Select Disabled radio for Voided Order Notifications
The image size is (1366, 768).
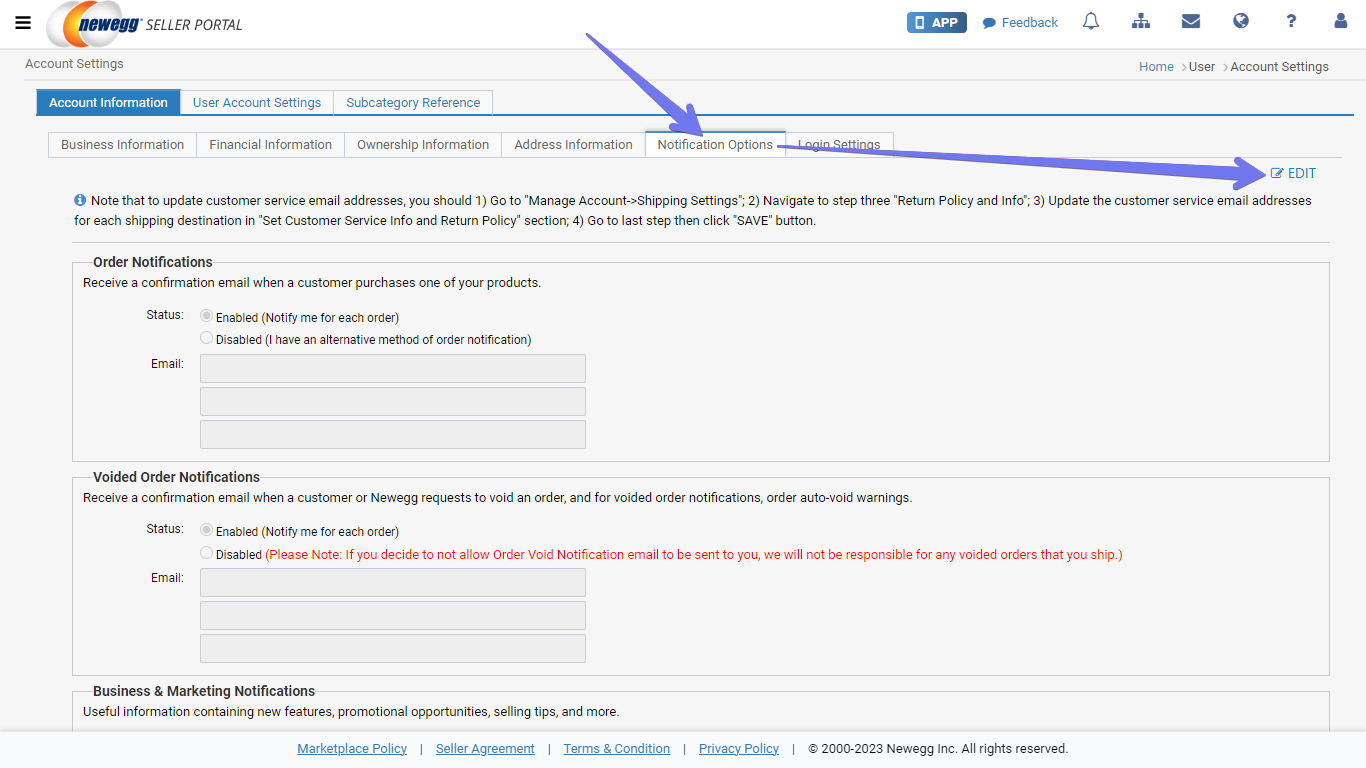[207, 553]
